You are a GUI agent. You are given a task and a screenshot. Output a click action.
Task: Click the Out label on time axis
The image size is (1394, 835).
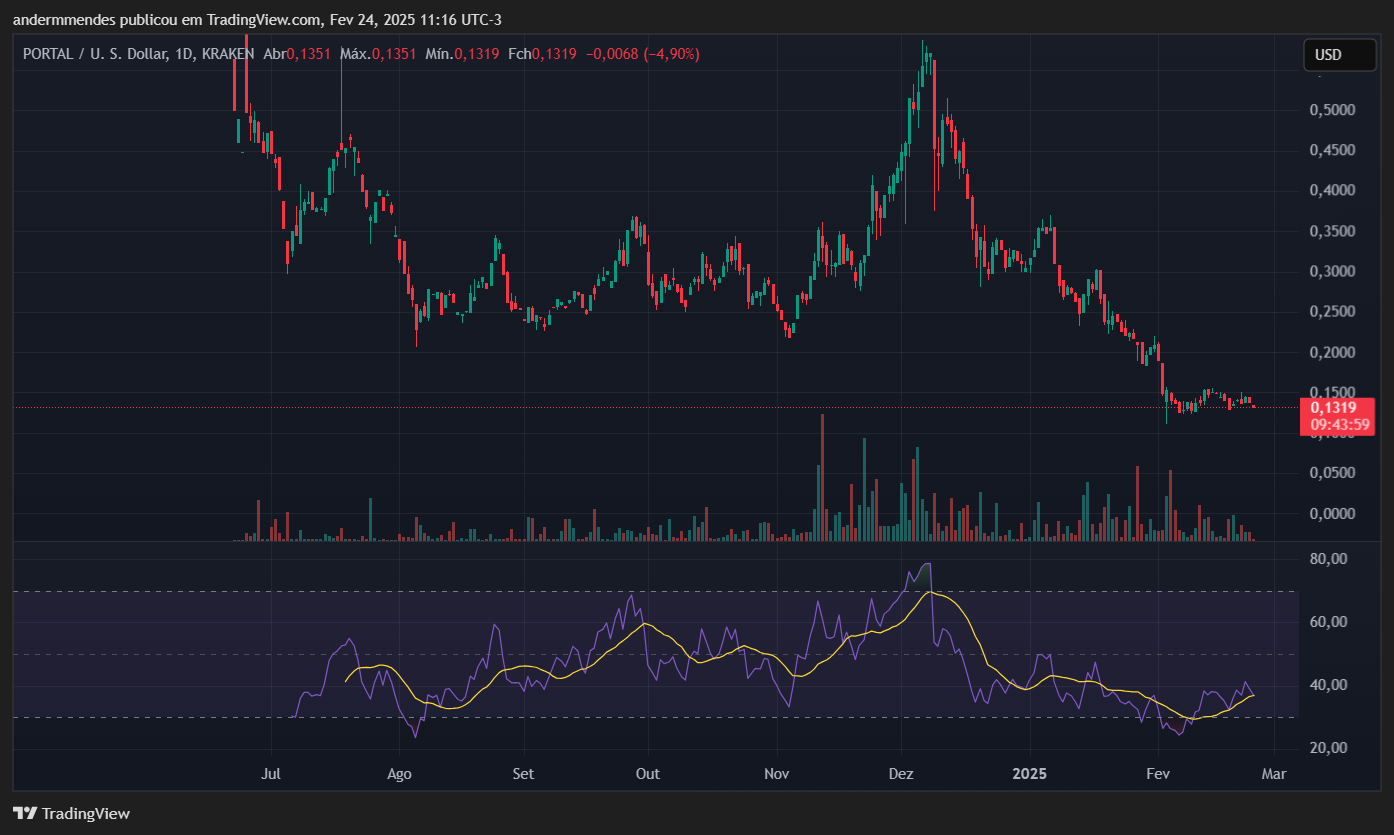(x=648, y=774)
